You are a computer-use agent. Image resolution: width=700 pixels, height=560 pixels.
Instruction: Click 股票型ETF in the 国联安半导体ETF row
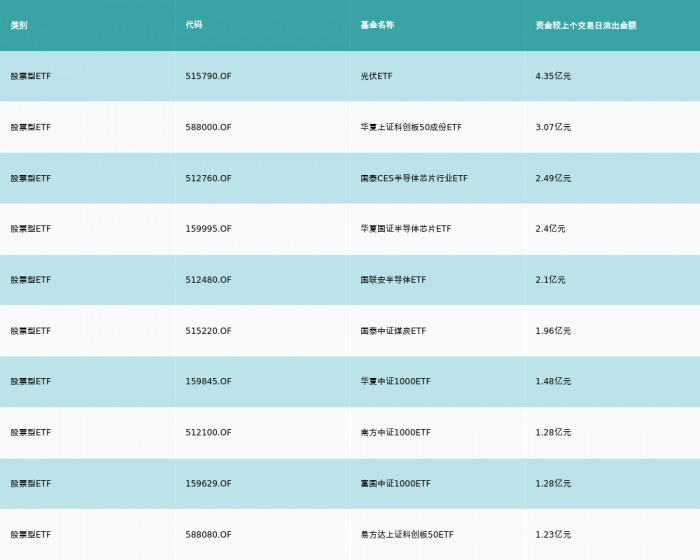tap(31, 280)
